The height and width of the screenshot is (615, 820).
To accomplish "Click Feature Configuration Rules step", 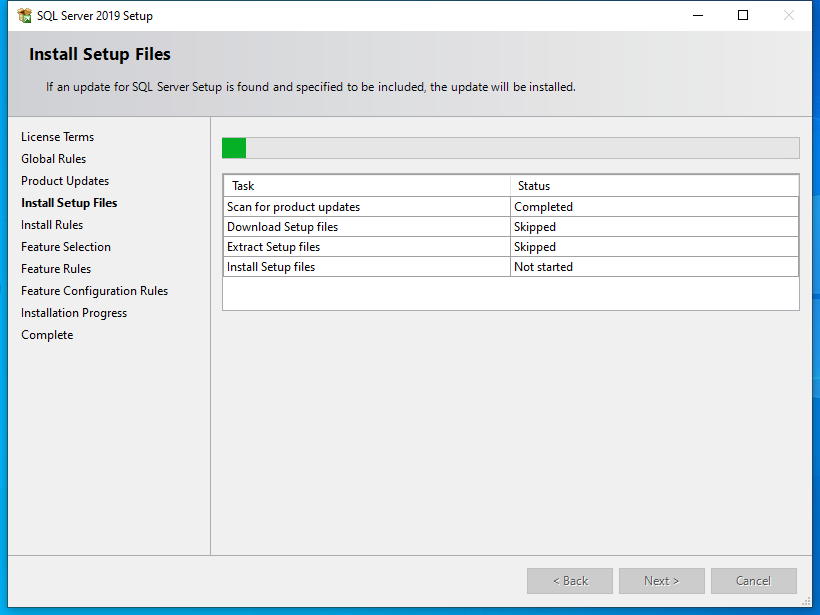I will click(94, 291).
